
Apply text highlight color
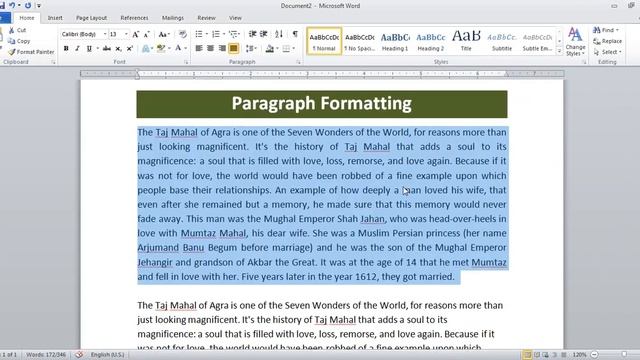[x=161, y=49]
